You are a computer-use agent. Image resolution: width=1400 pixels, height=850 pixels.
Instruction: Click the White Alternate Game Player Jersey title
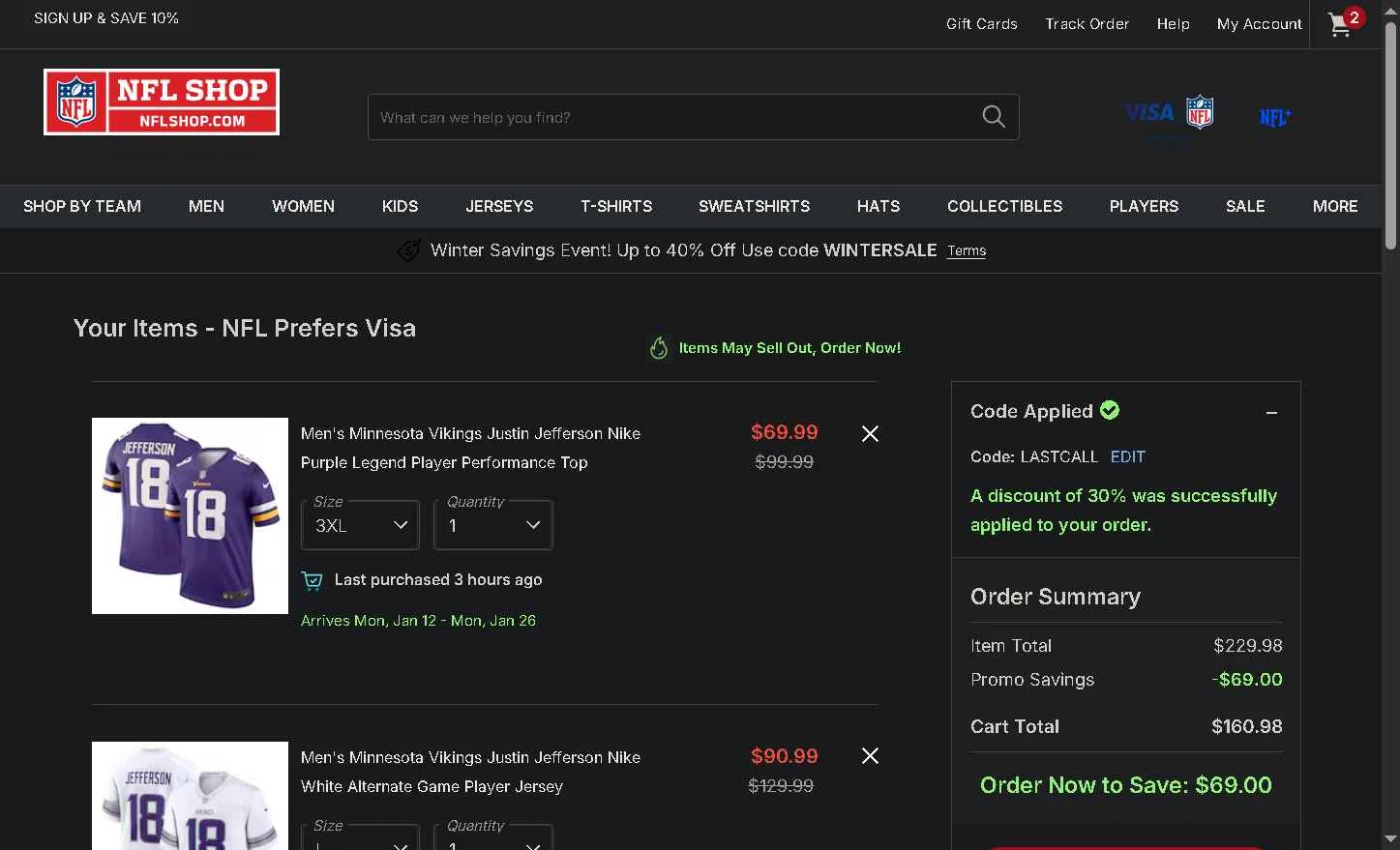point(470,772)
